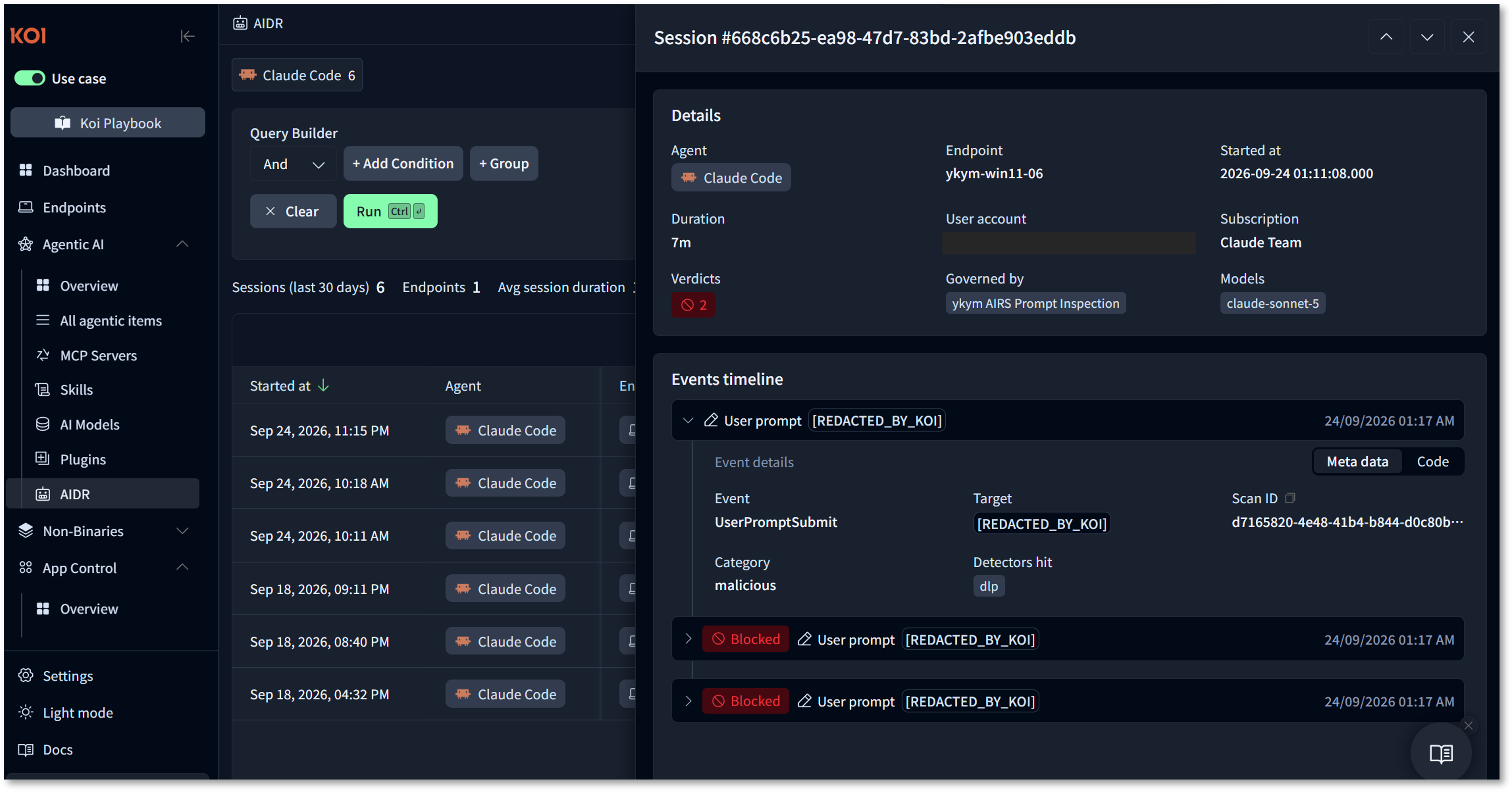Viewport: 1512px width, 792px height.
Task: Click the Claude Code 6 filter chip
Action: [297, 74]
